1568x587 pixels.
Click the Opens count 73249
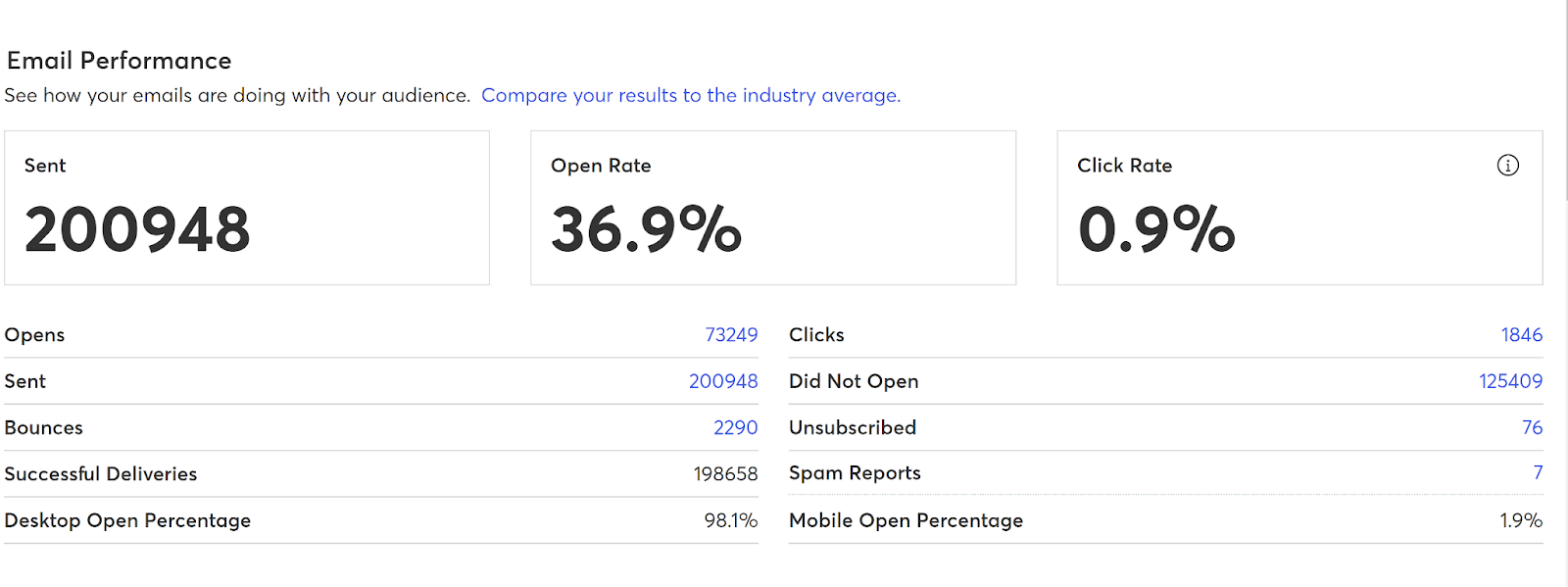click(731, 335)
